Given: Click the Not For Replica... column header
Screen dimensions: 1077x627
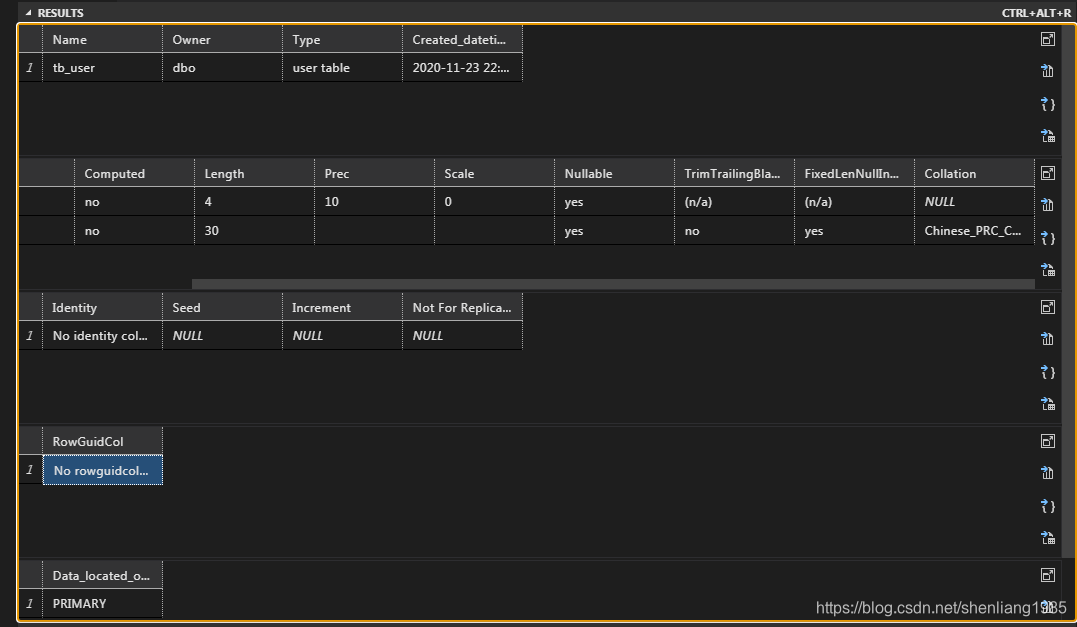Looking at the screenshot, I should click(x=462, y=307).
